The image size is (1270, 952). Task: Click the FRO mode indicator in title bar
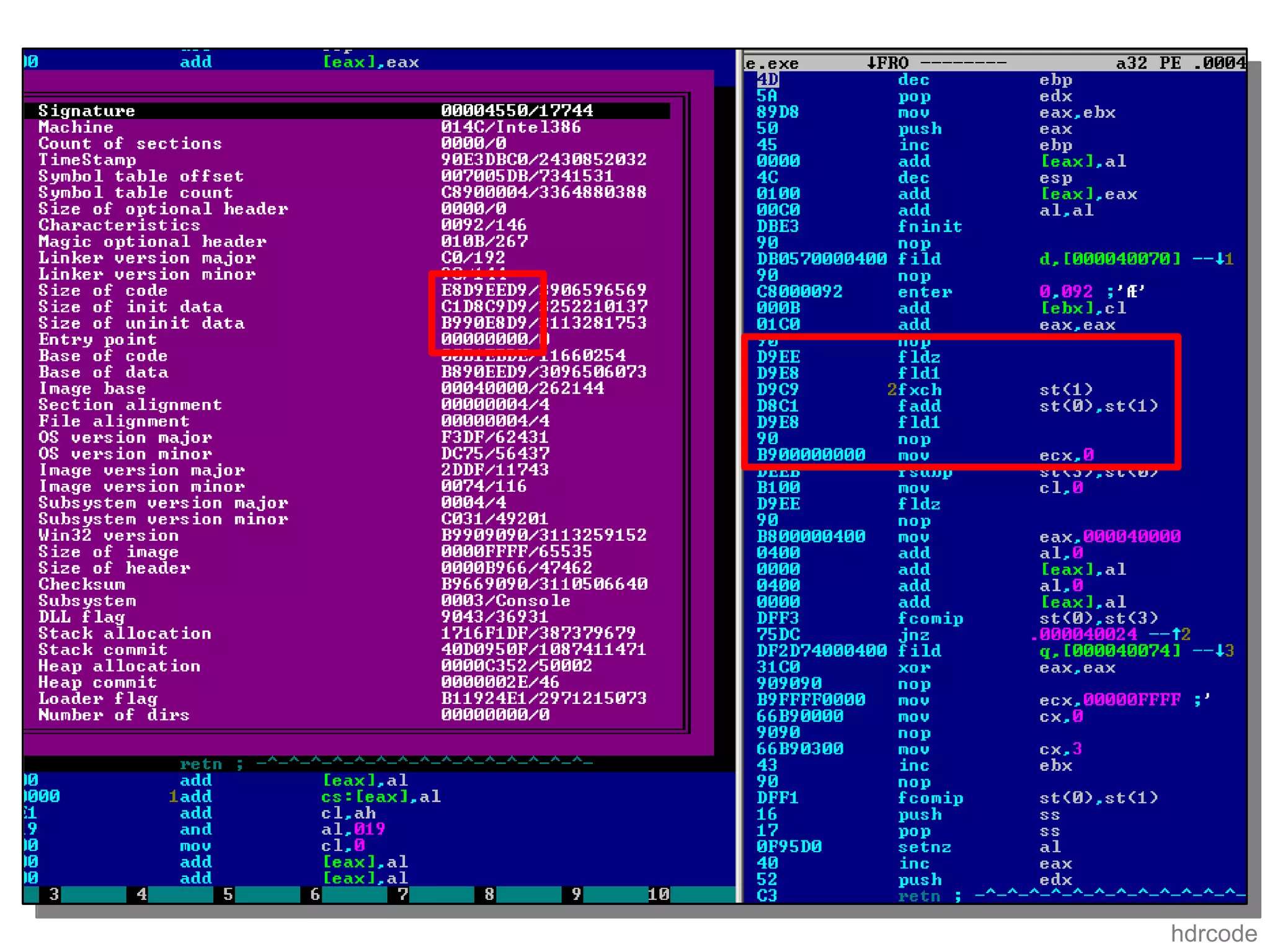[887, 63]
